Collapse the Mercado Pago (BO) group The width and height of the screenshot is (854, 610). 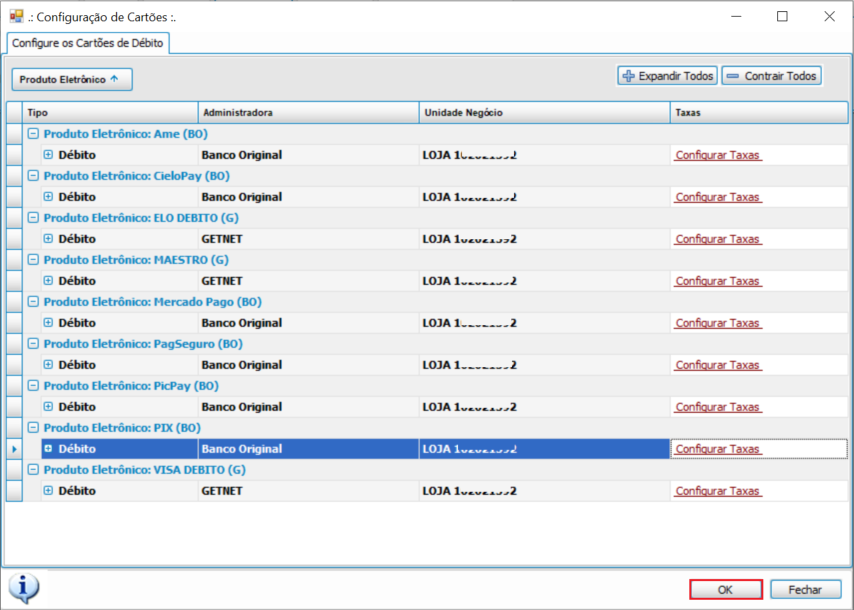coord(33,301)
